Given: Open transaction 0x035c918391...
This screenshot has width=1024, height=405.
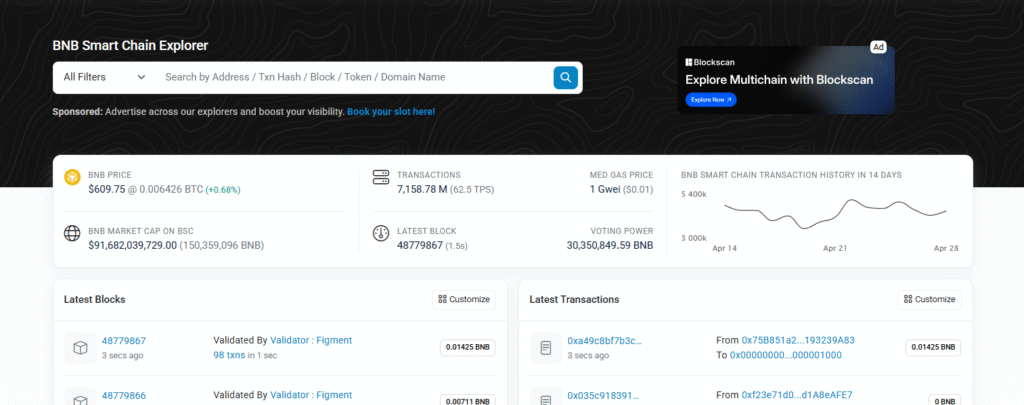Looking at the screenshot, I should (603, 395).
